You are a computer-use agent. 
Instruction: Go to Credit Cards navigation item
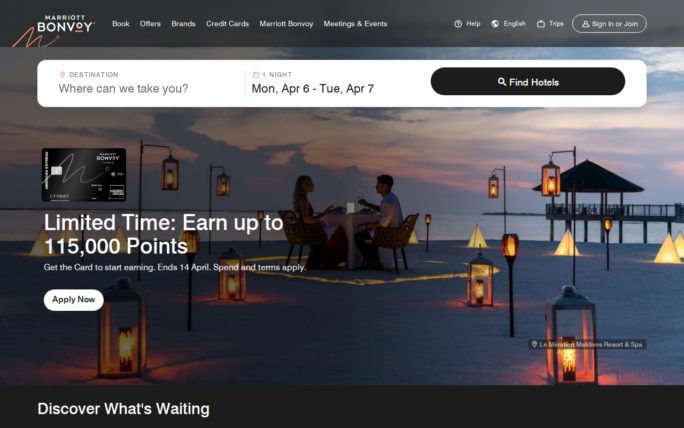pos(227,24)
